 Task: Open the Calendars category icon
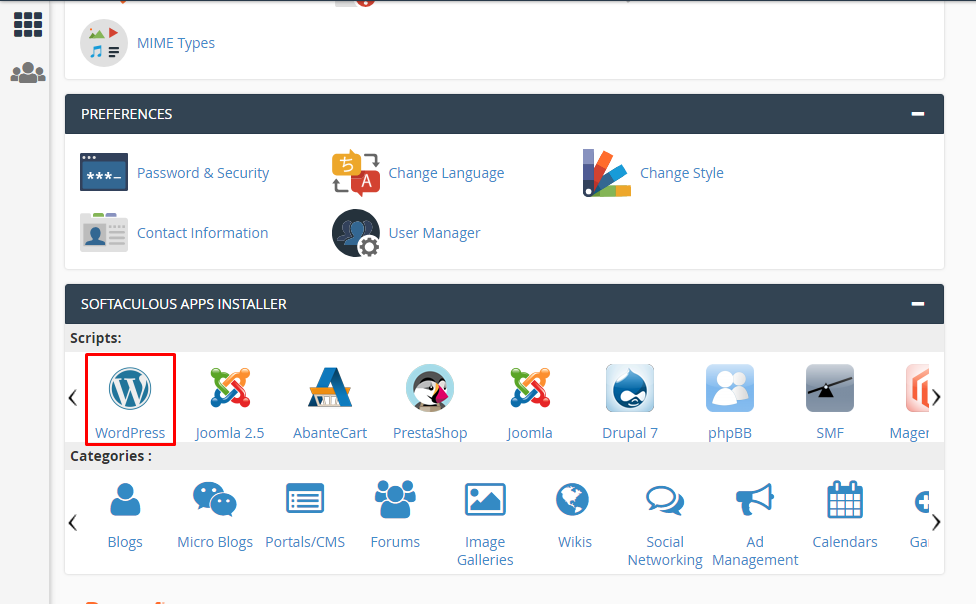point(845,499)
